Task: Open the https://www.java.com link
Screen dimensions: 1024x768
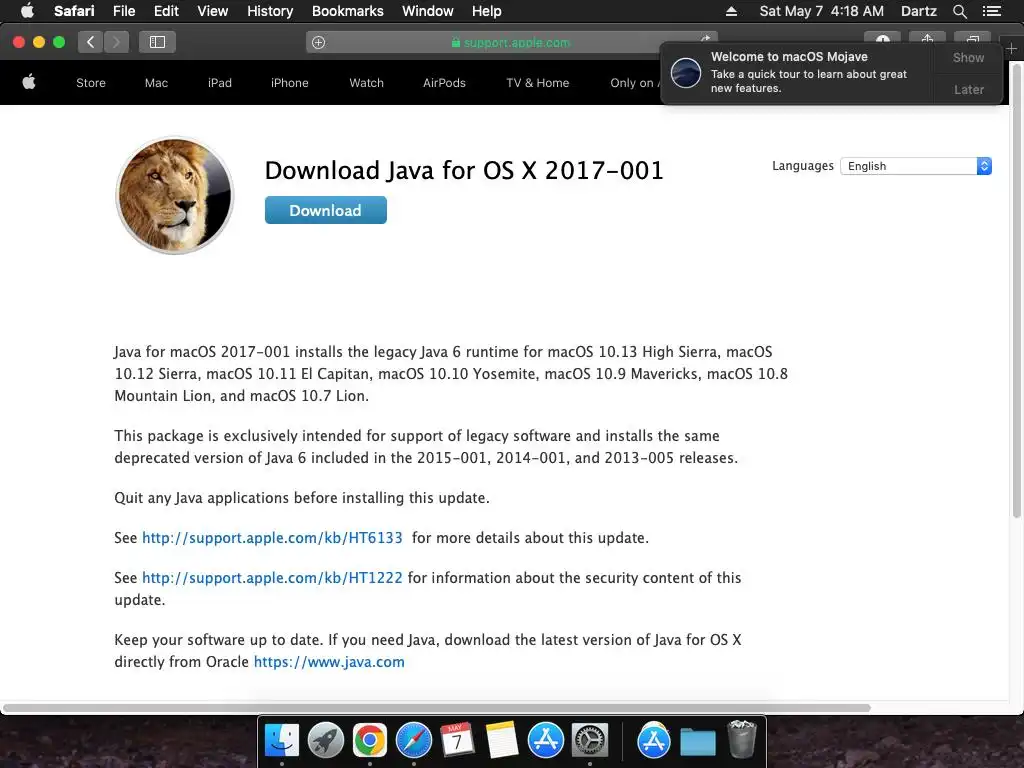Action: tap(329, 662)
